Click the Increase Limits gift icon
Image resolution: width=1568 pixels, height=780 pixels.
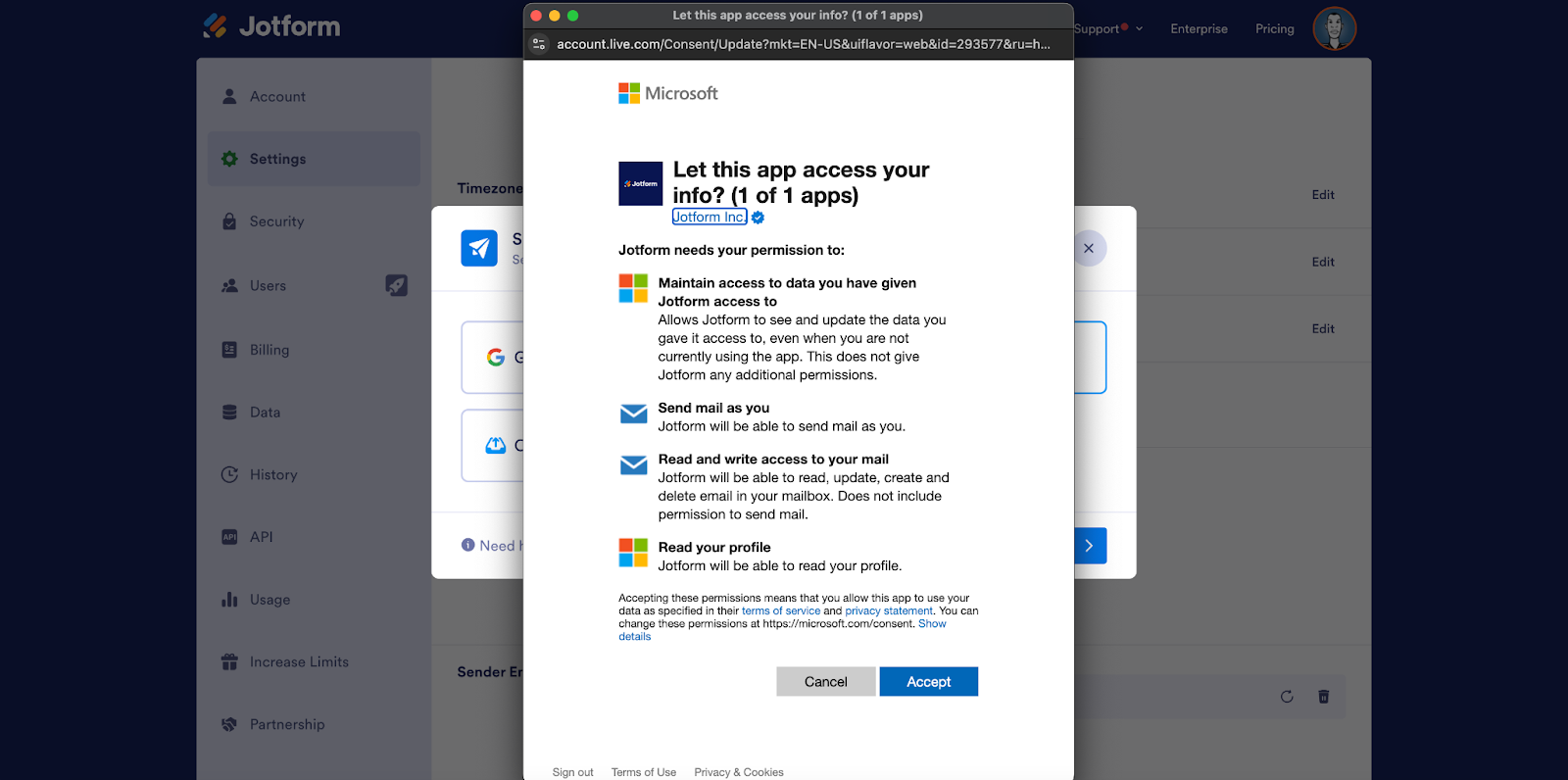pyautogui.click(x=229, y=662)
